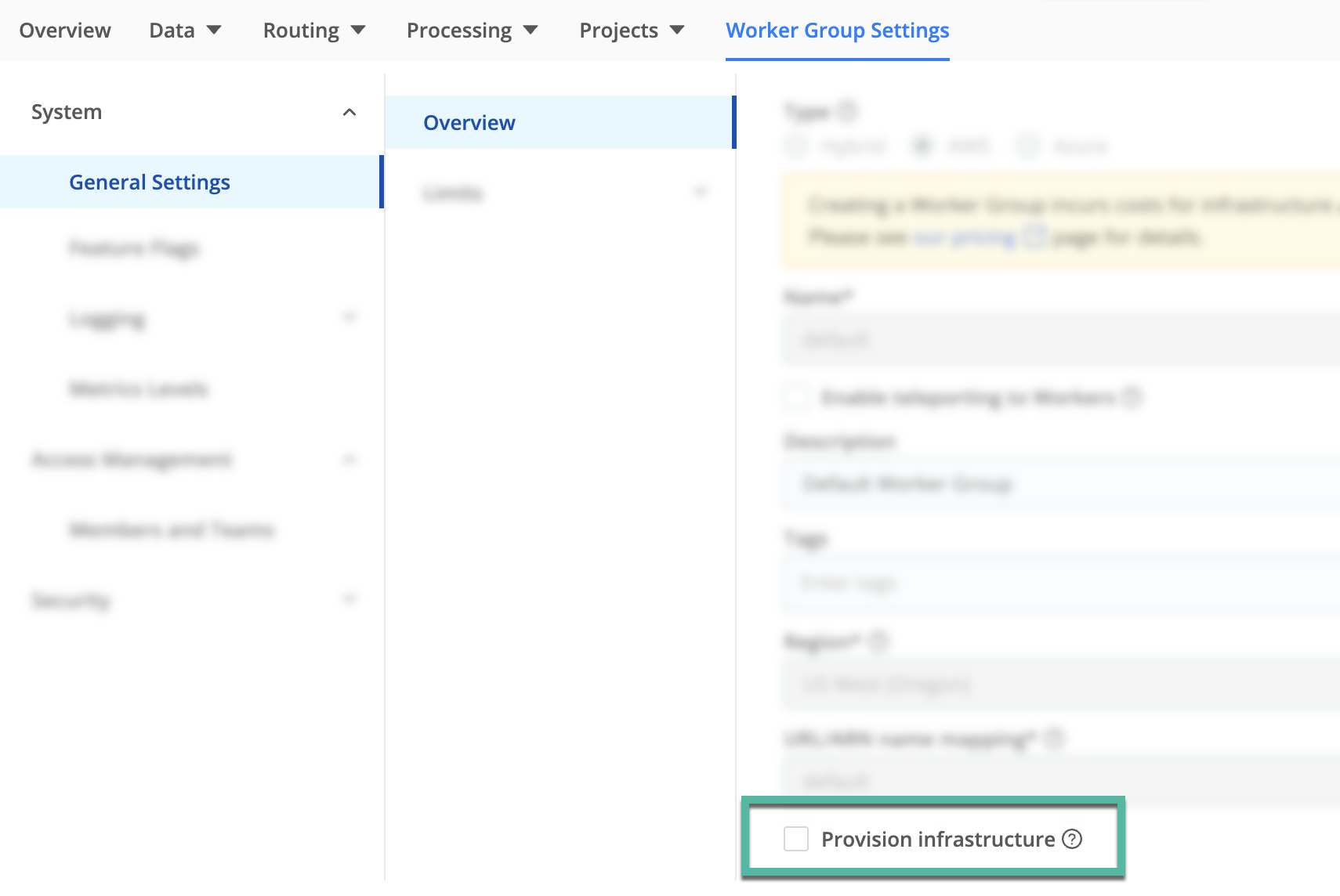
Task: Click into the Tags input field
Action: click(1058, 583)
